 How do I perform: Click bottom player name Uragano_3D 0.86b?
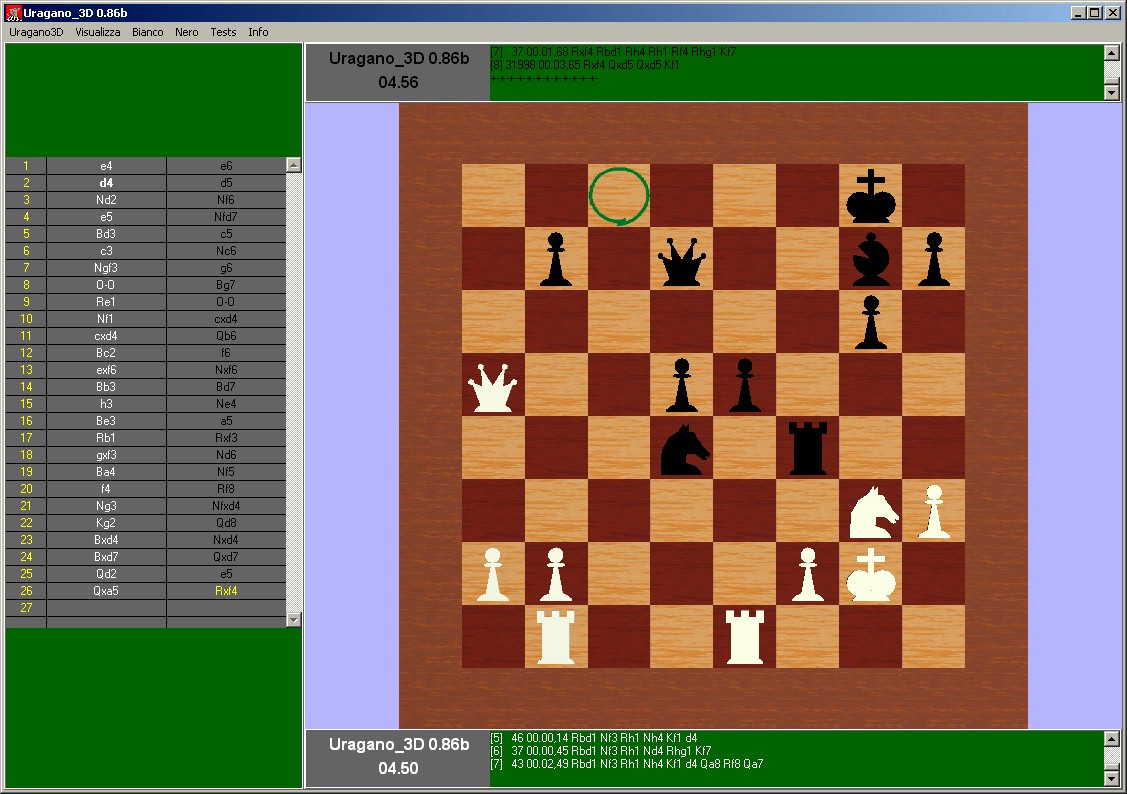pos(398,745)
